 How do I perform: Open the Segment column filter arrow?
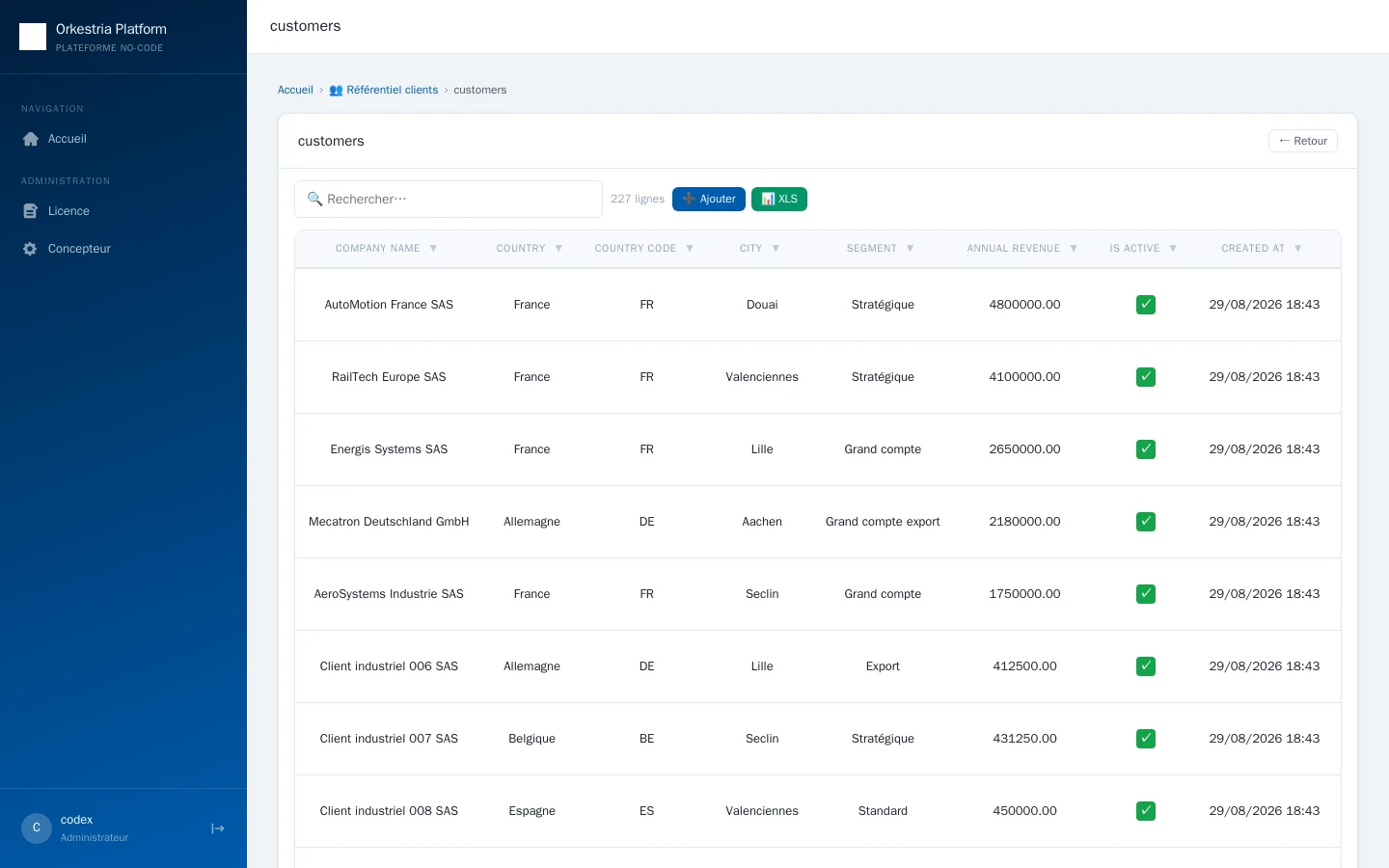click(x=910, y=249)
